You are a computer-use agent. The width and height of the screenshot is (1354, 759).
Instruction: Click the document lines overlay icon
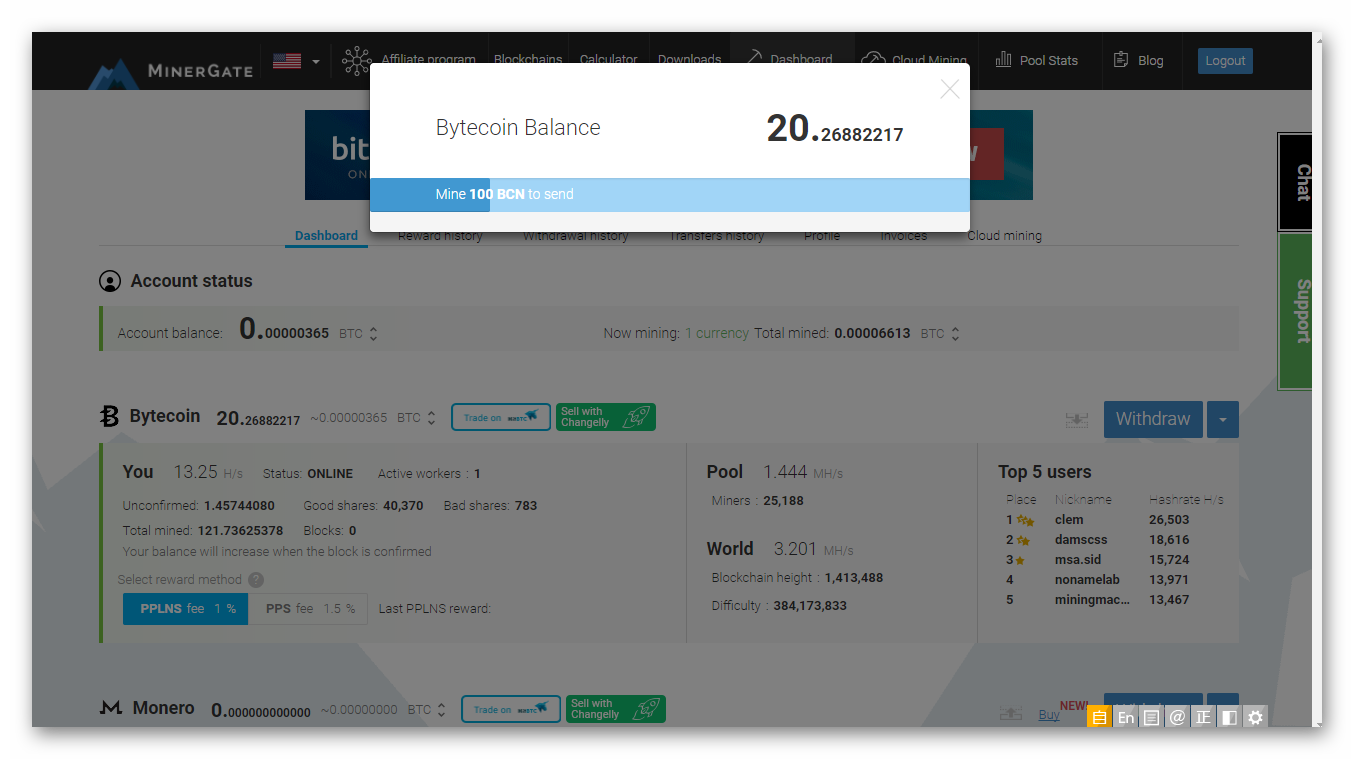pos(1151,717)
